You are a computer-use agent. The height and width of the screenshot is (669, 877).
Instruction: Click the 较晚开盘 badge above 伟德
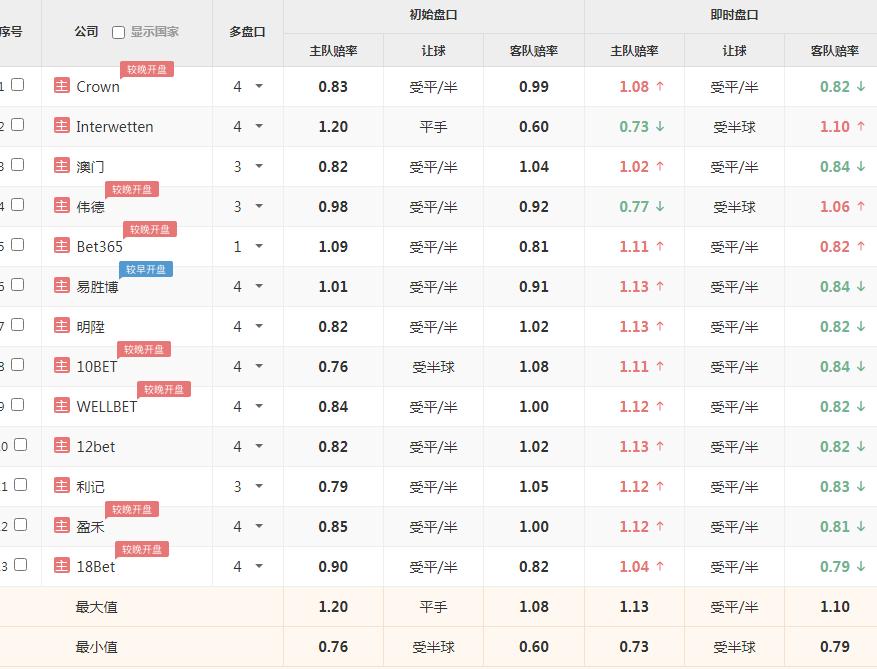pos(132,189)
